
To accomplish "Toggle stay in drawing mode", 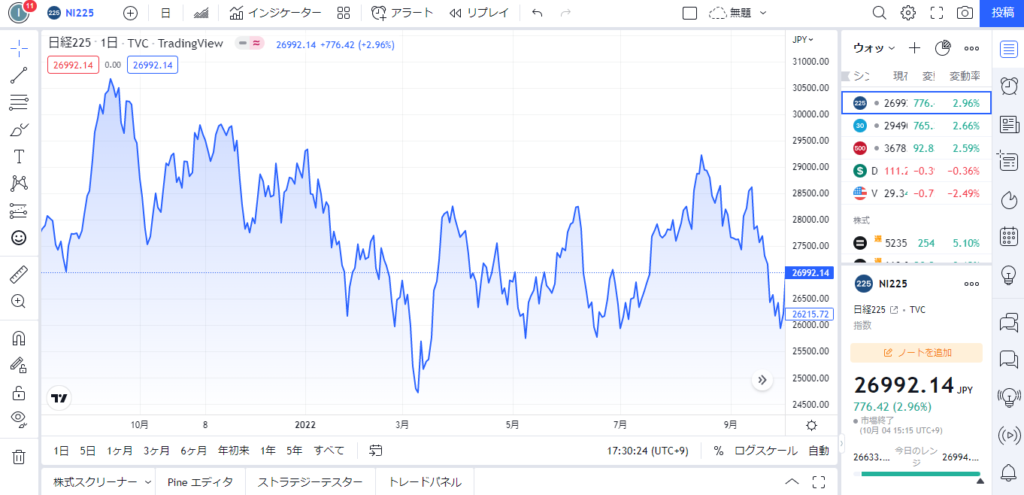I will pyautogui.click(x=19, y=365).
